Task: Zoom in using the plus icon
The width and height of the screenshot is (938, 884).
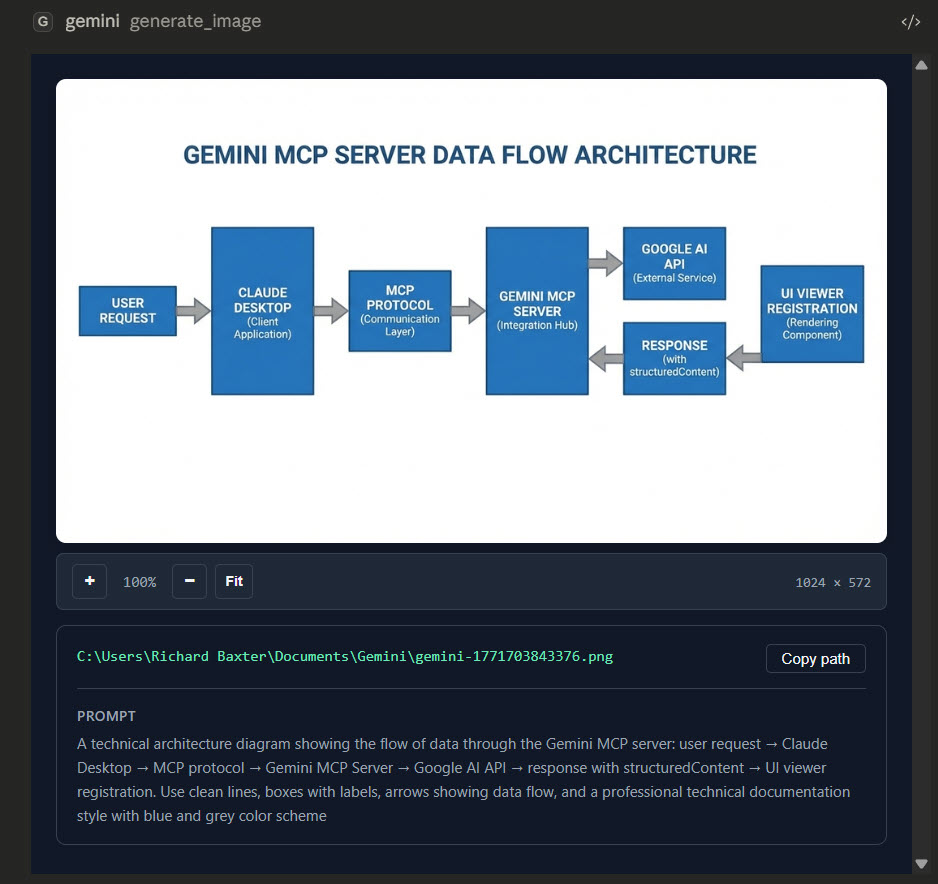Action: click(89, 581)
